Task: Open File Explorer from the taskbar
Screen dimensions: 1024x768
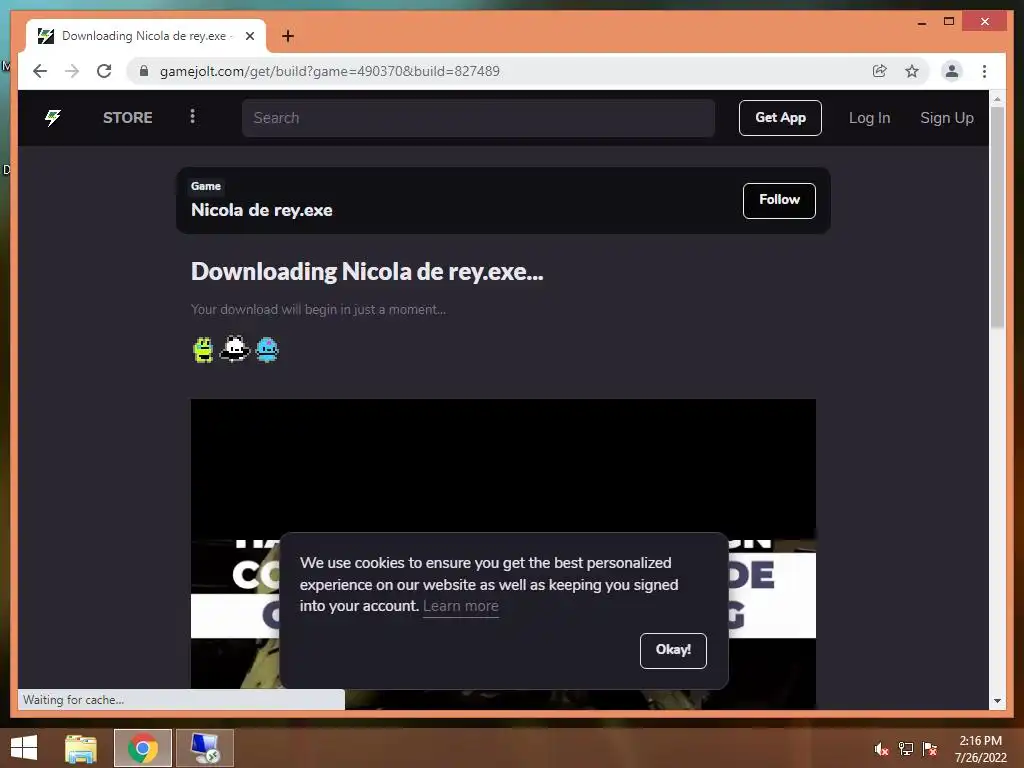Action: point(81,748)
